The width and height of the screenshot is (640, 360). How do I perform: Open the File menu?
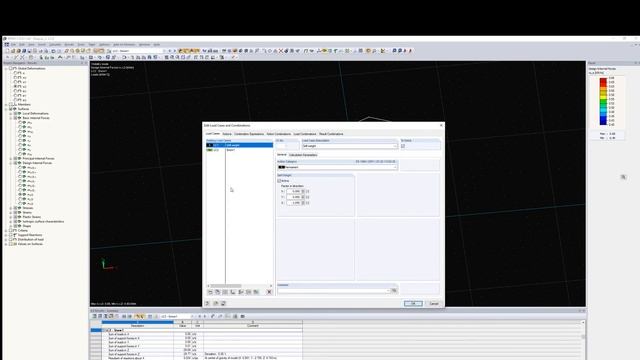tap(13, 44)
